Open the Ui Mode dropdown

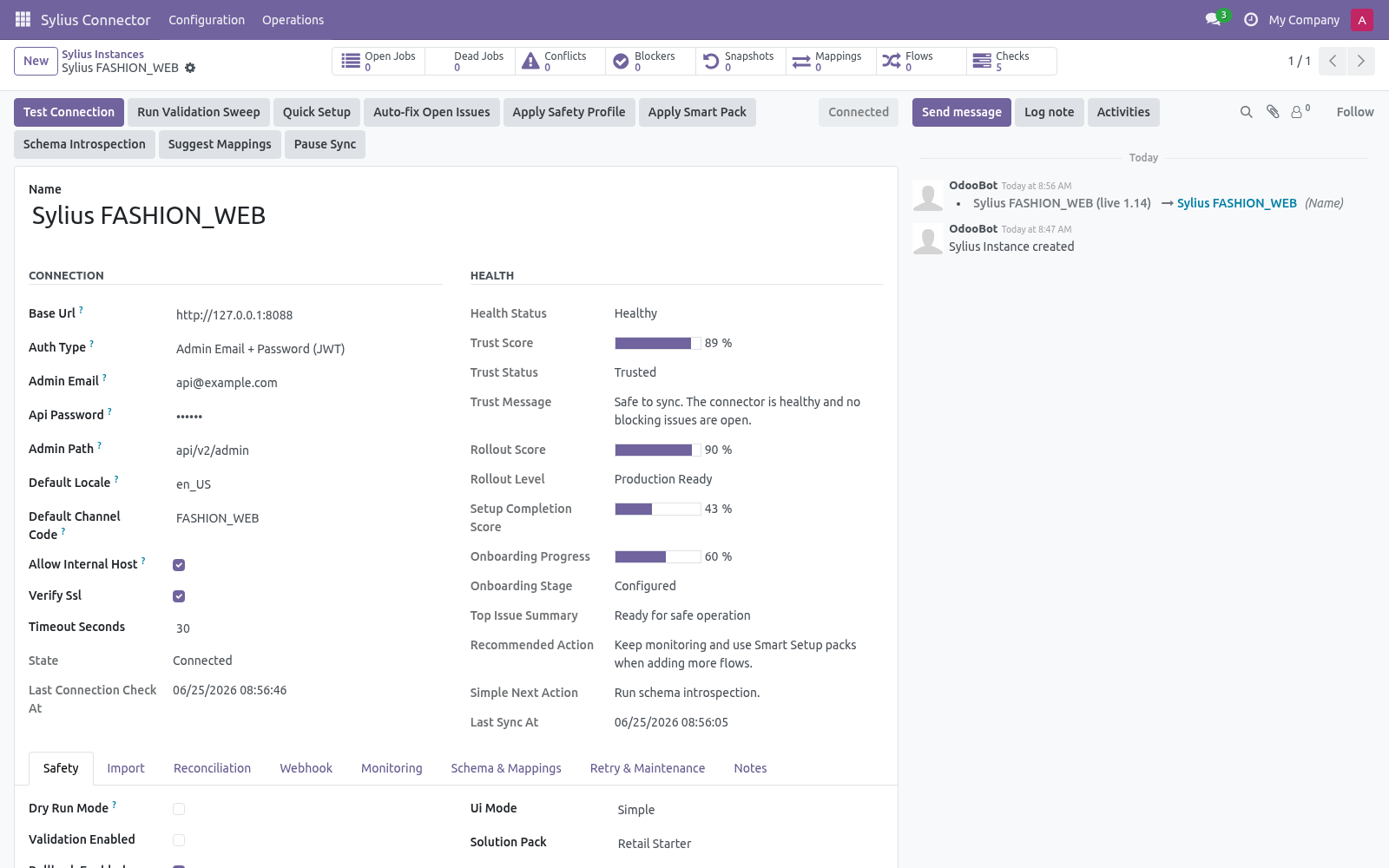[x=749, y=810]
